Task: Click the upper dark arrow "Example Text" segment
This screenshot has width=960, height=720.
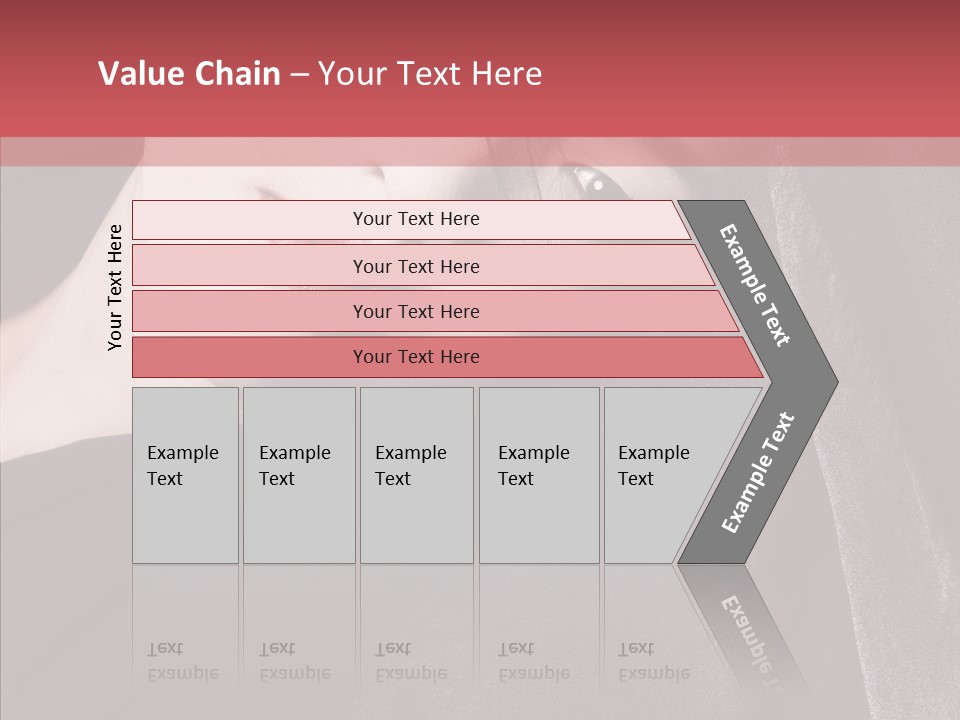Action: click(757, 285)
